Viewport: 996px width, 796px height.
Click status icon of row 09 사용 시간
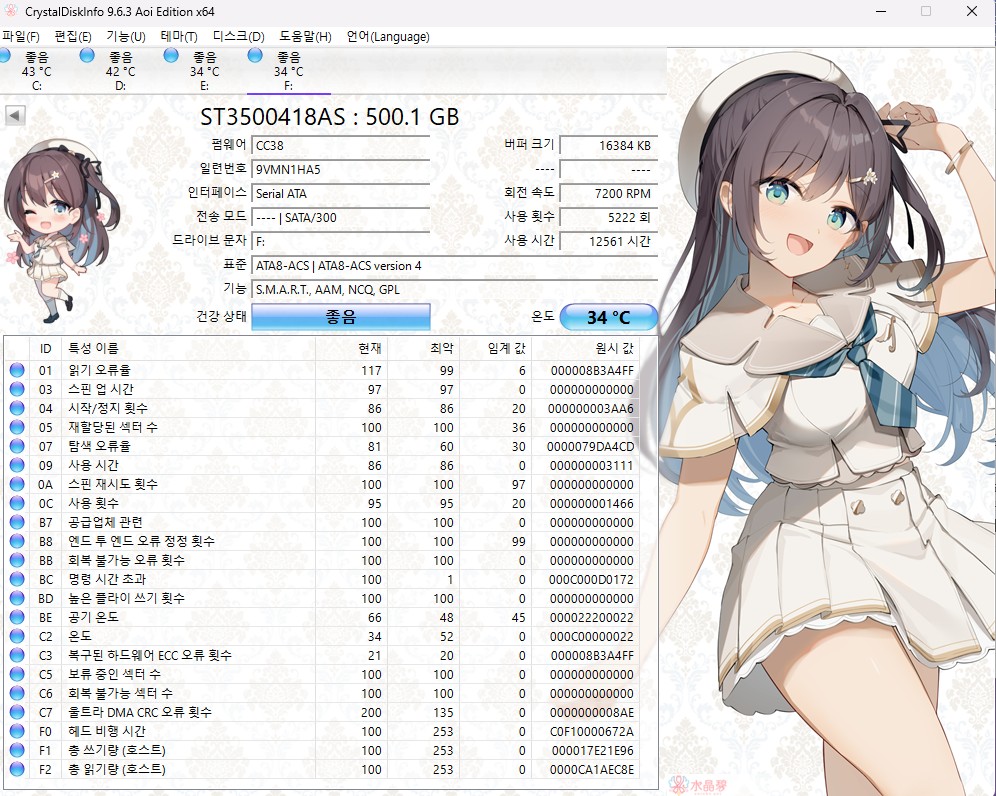17,465
